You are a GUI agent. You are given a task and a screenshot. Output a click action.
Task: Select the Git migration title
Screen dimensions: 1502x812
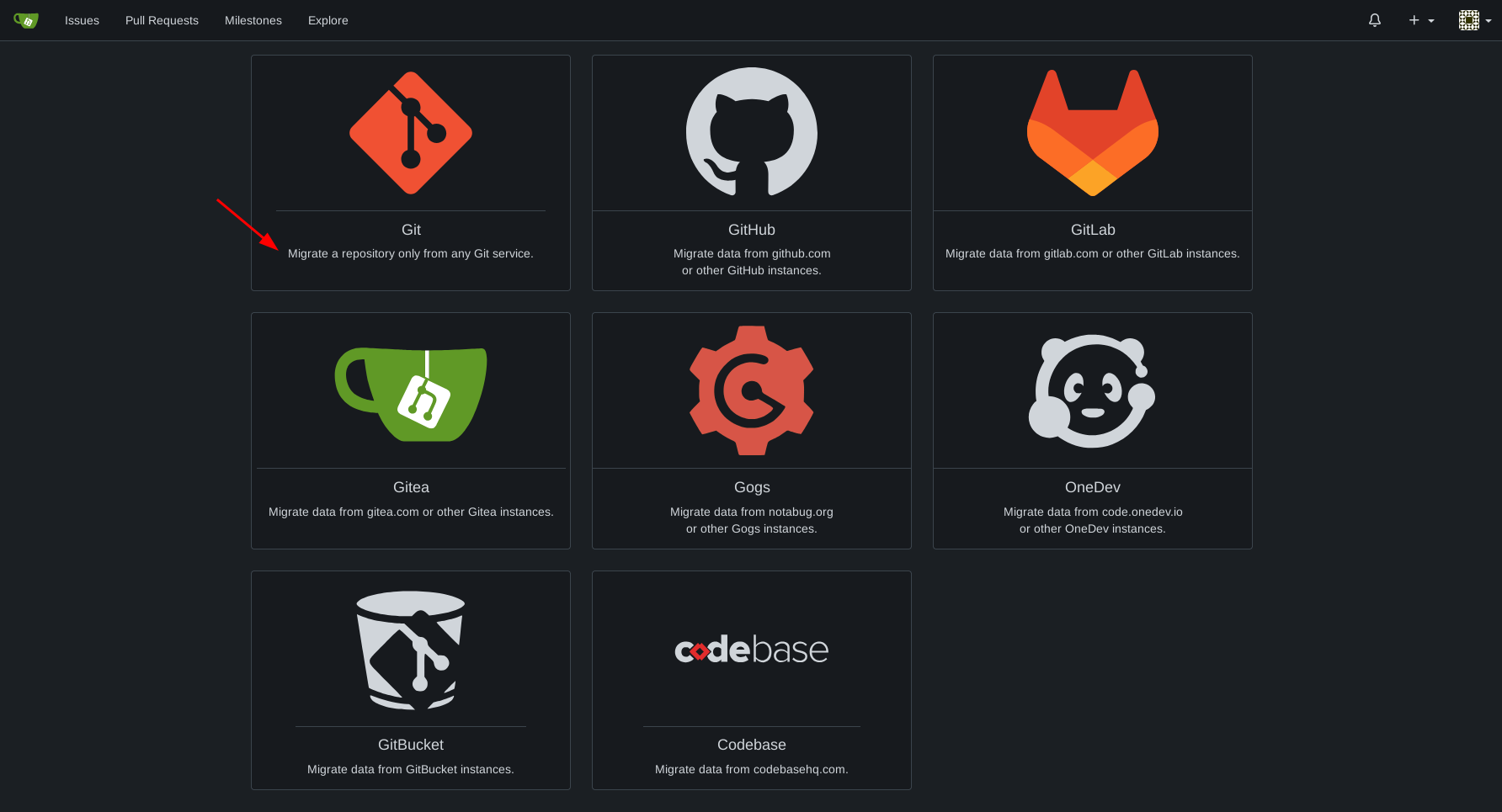[x=411, y=230]
